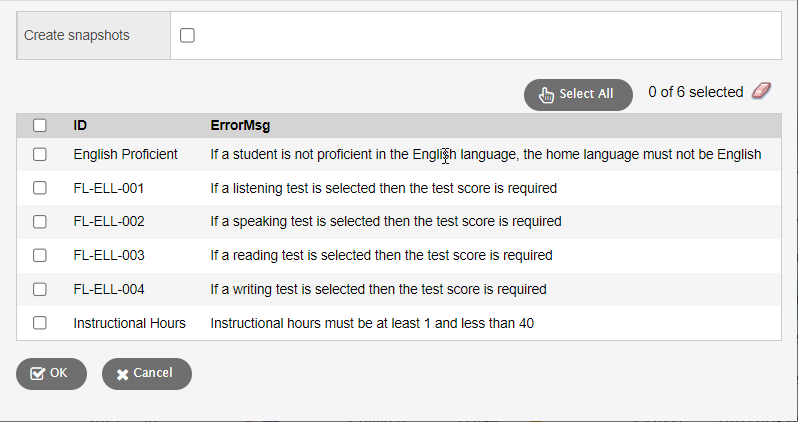This screenshot has width=798, height=422.
Task: Click the eraser clear-selection icon
Action: 761,91
